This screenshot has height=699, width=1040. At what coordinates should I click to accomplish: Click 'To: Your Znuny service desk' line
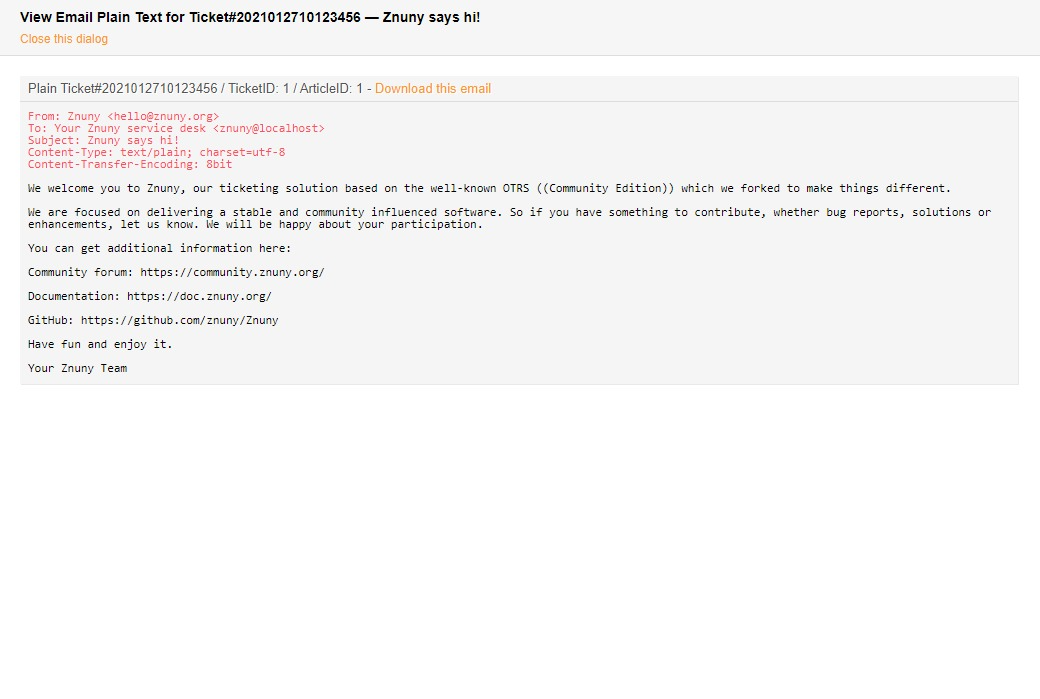117,129
